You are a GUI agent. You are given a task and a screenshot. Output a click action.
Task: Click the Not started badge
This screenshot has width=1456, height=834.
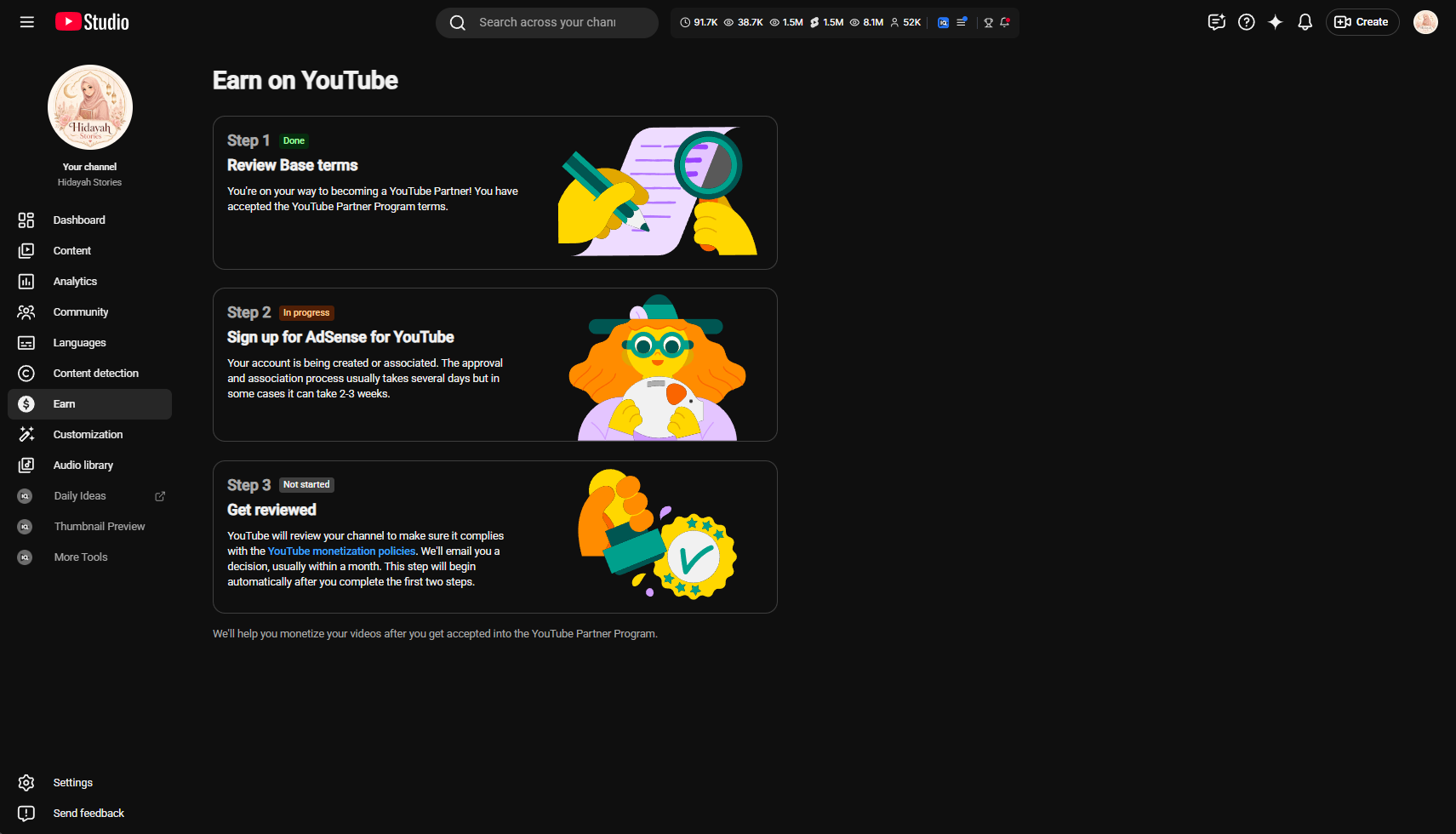(306, 485)
